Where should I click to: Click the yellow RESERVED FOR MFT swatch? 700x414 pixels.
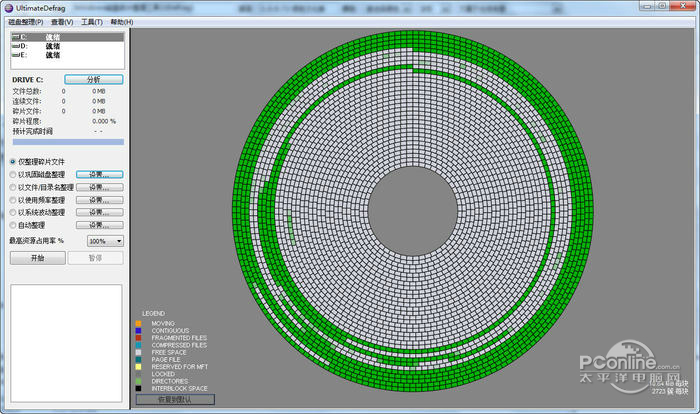pos(138,366)
